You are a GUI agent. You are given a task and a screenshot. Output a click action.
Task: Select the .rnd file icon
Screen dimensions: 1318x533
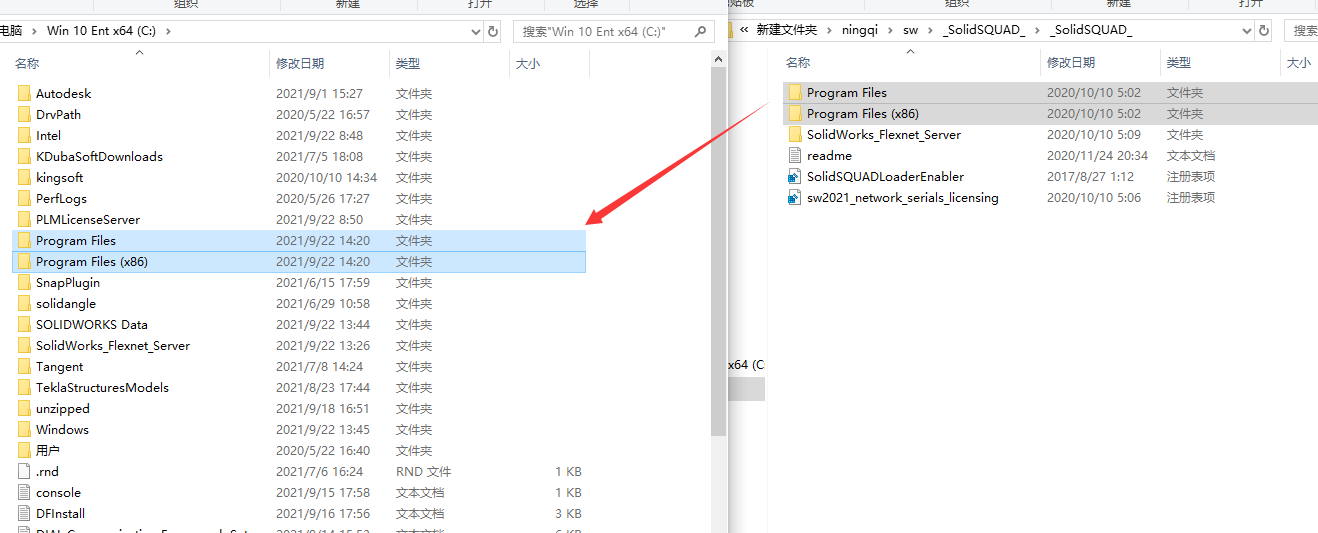coord(24,472)
